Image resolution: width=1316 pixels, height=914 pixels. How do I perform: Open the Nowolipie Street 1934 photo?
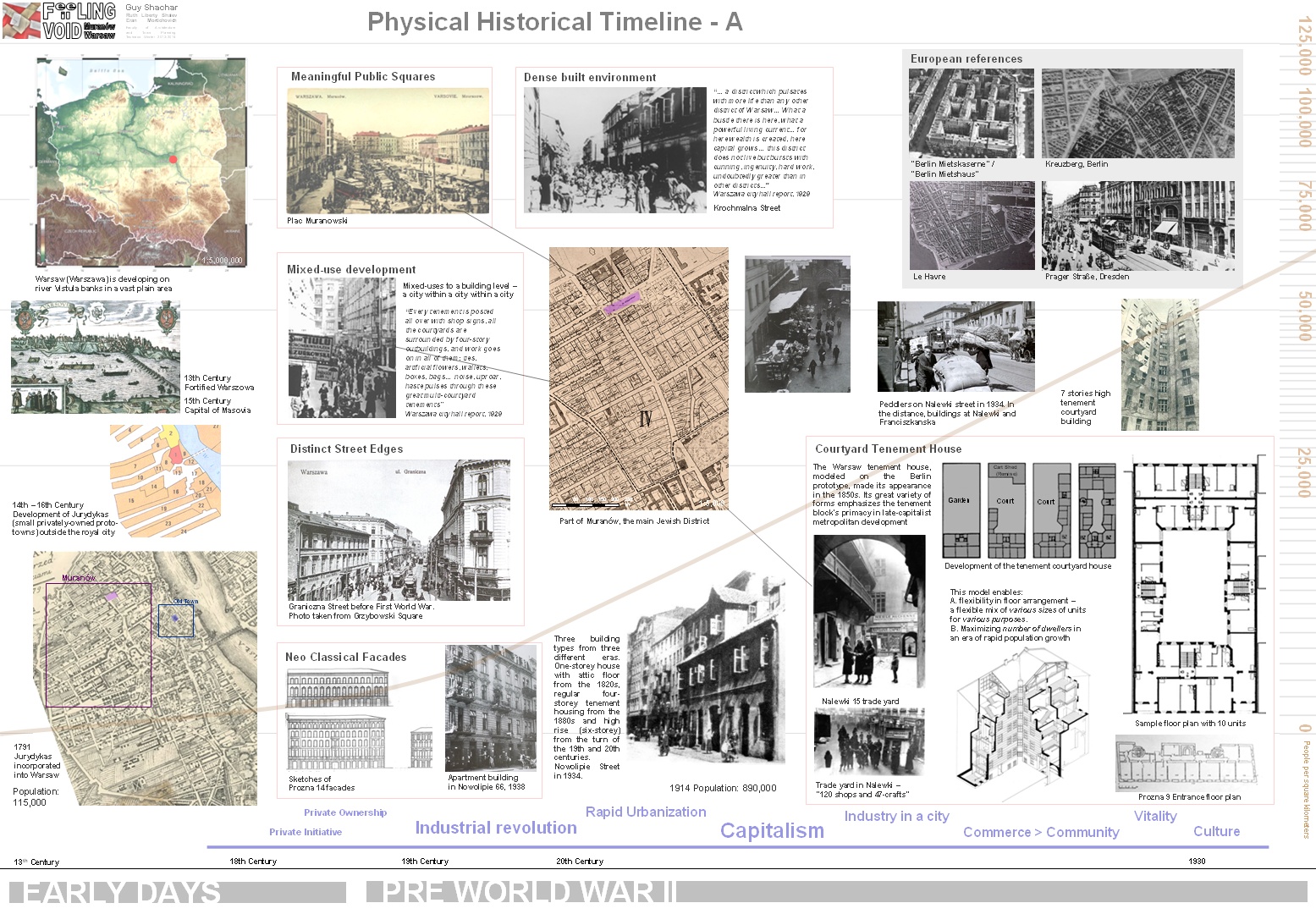[706, 669]
